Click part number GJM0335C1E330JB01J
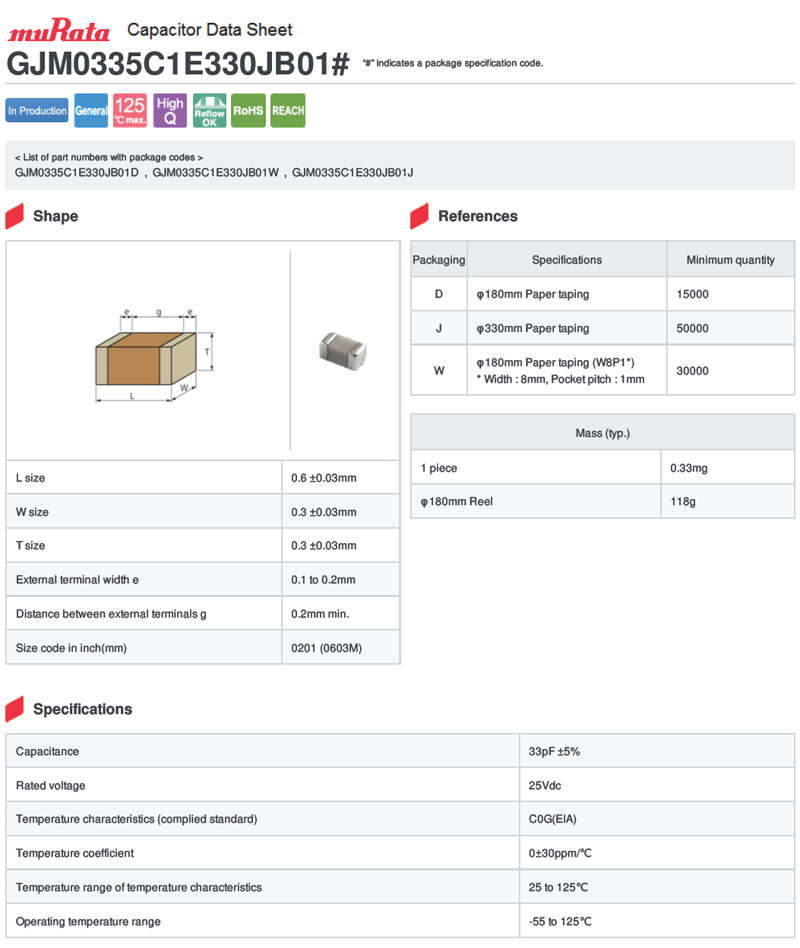 point(352,173)
